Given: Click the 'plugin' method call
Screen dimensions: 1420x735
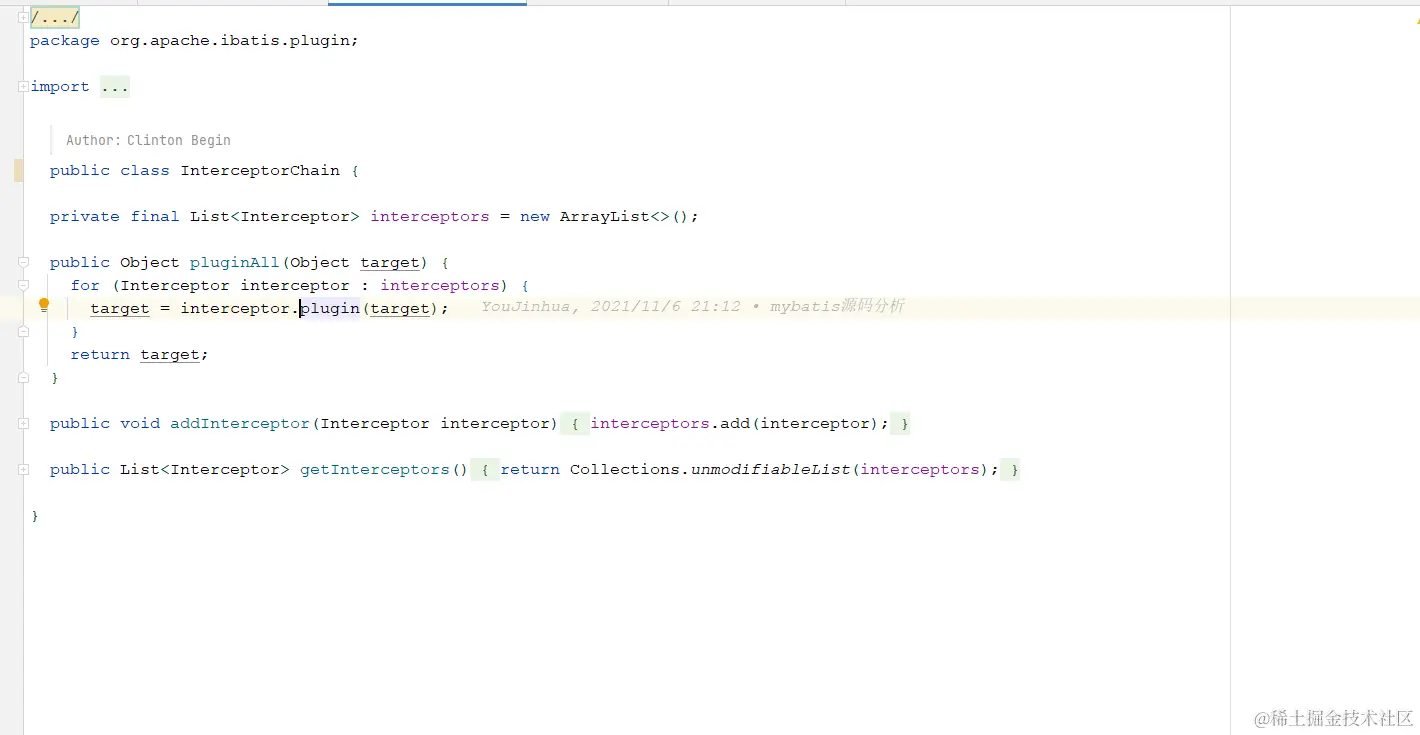Looking at the screenshot, I should [x=330, y=308].
